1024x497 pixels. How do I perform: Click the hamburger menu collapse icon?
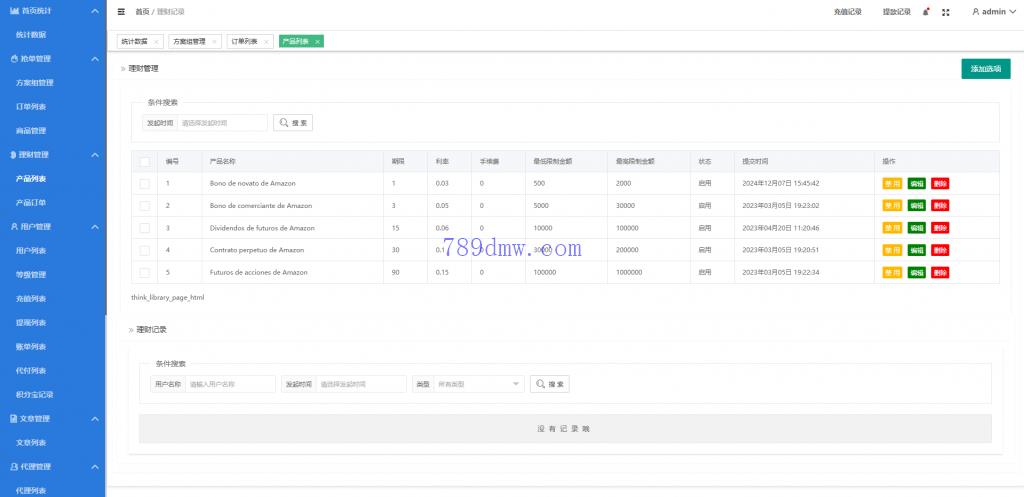pyautogui.click(x=122, y=12)
